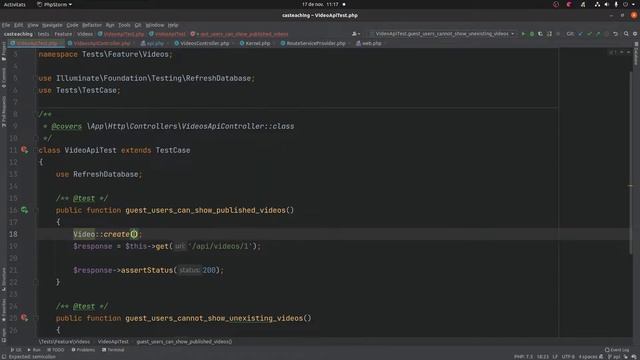Screen dimensions: 640x360
Task: Open the user account dropdown icon in toolbar
Action: point(356,34)
